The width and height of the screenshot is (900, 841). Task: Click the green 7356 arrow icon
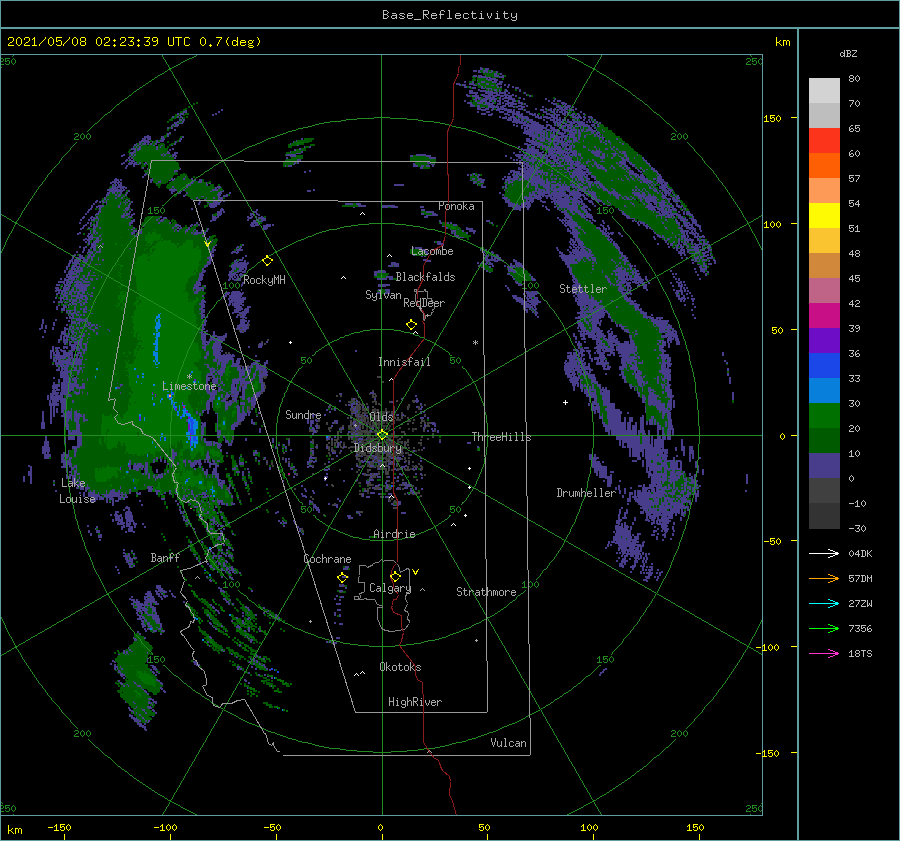(824, 629)
